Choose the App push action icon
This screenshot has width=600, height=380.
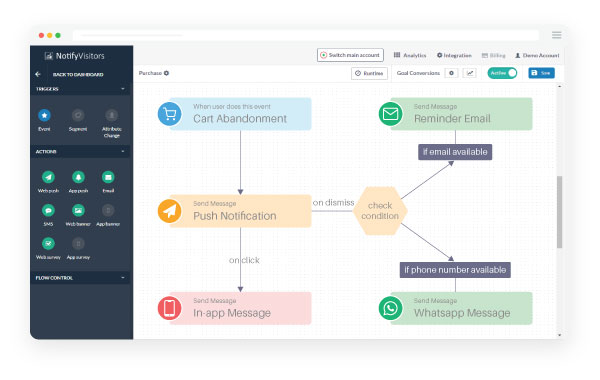(78, 177)
